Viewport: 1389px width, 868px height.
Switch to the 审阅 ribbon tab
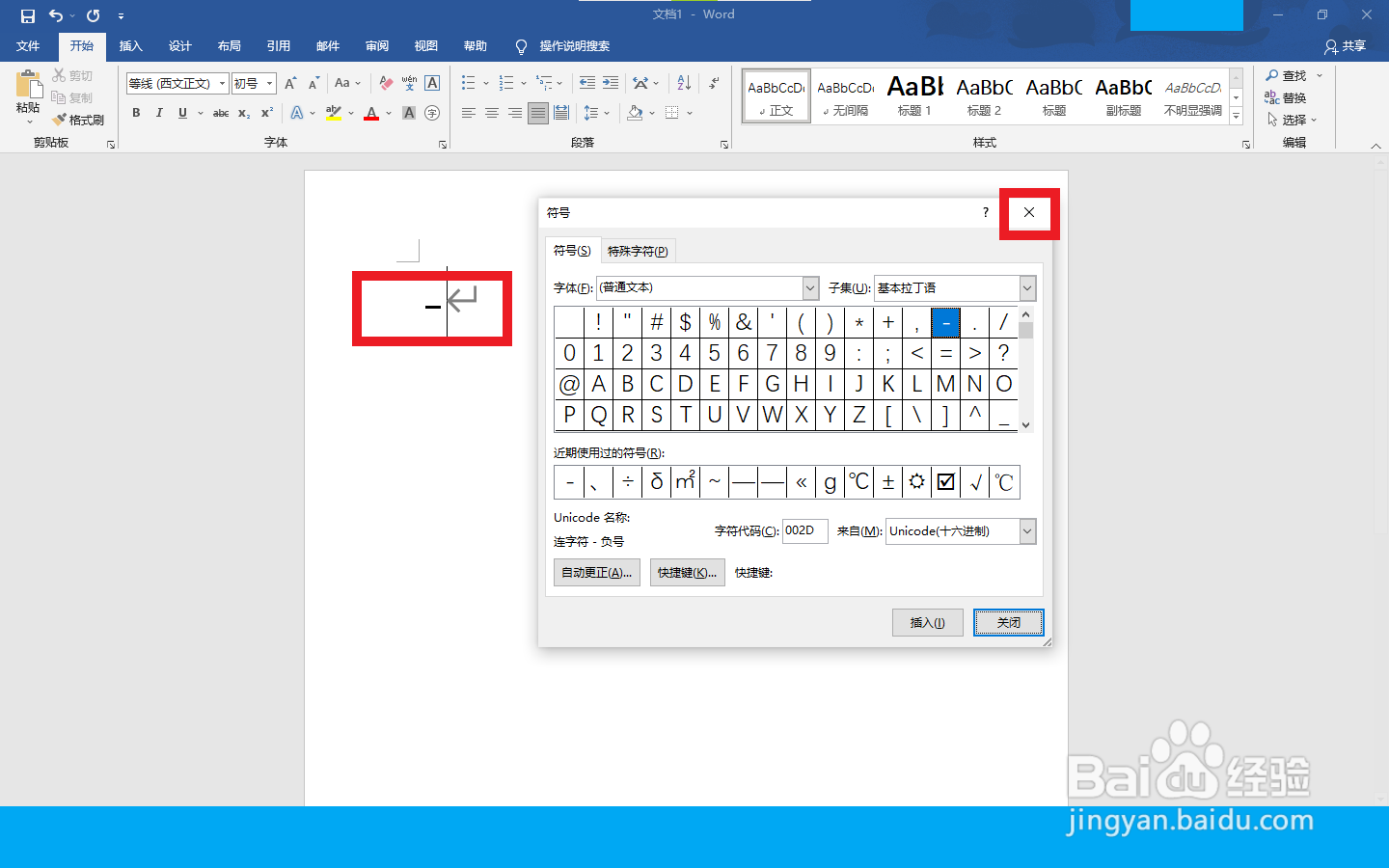tap(377, 46)
